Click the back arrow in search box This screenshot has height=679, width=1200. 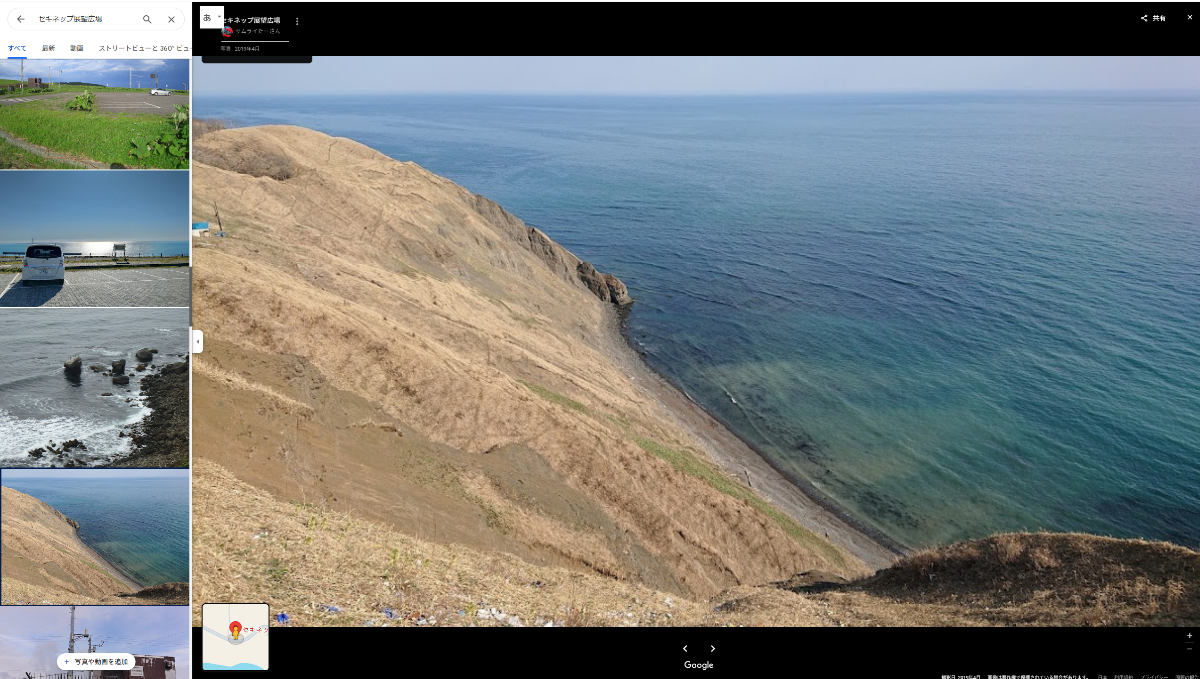click(20, 19)
